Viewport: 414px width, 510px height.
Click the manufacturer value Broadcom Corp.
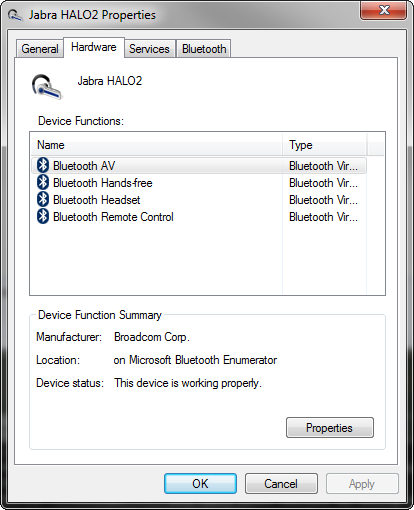click(x=152, y=337)
